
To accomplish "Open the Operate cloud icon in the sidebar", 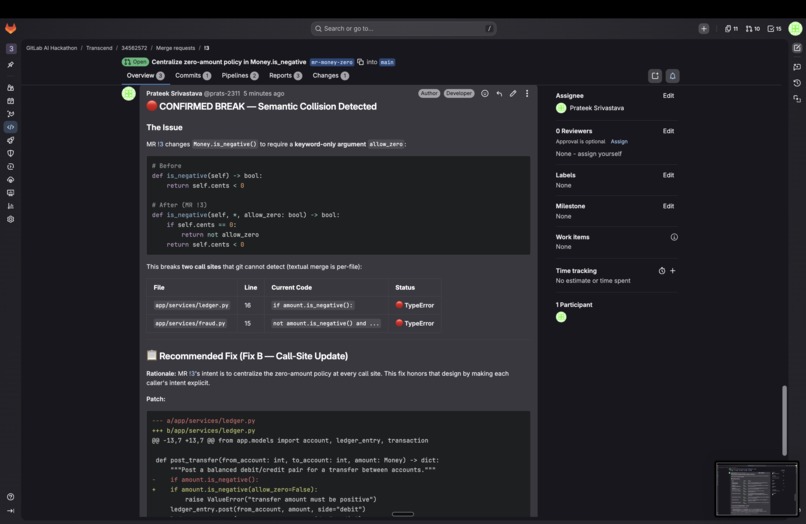I will (10, 180).
